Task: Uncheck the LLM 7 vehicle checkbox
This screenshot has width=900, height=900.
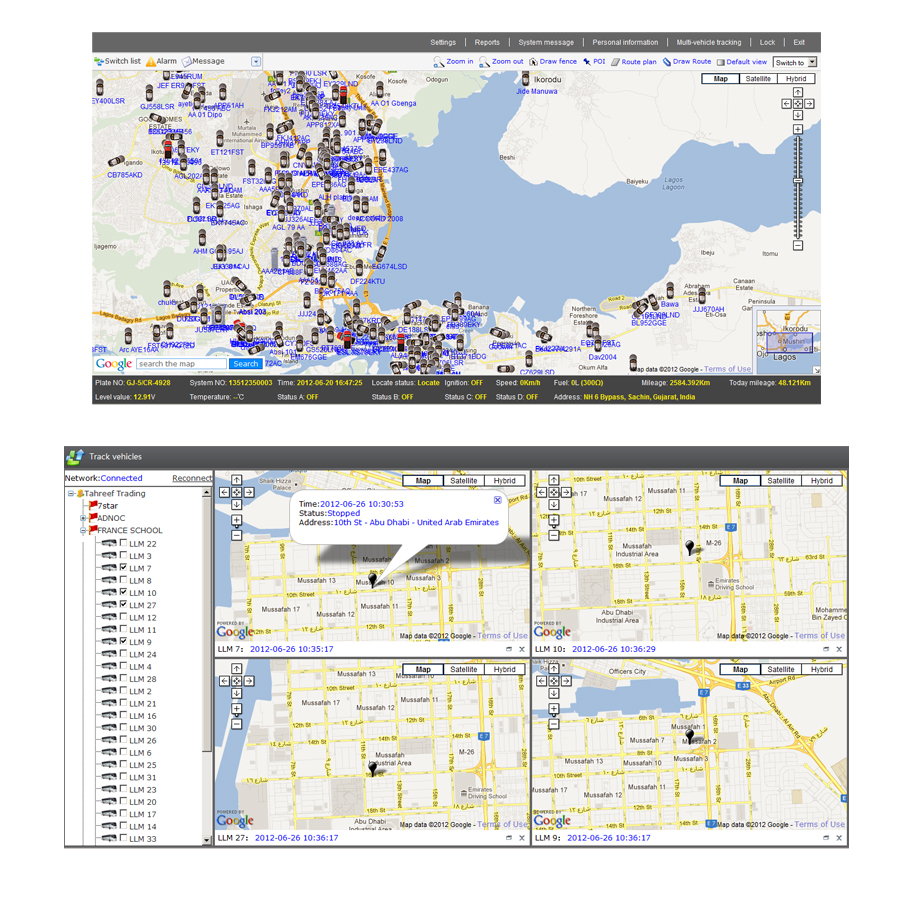Action: pyautogui.click(x=123, y=568)
